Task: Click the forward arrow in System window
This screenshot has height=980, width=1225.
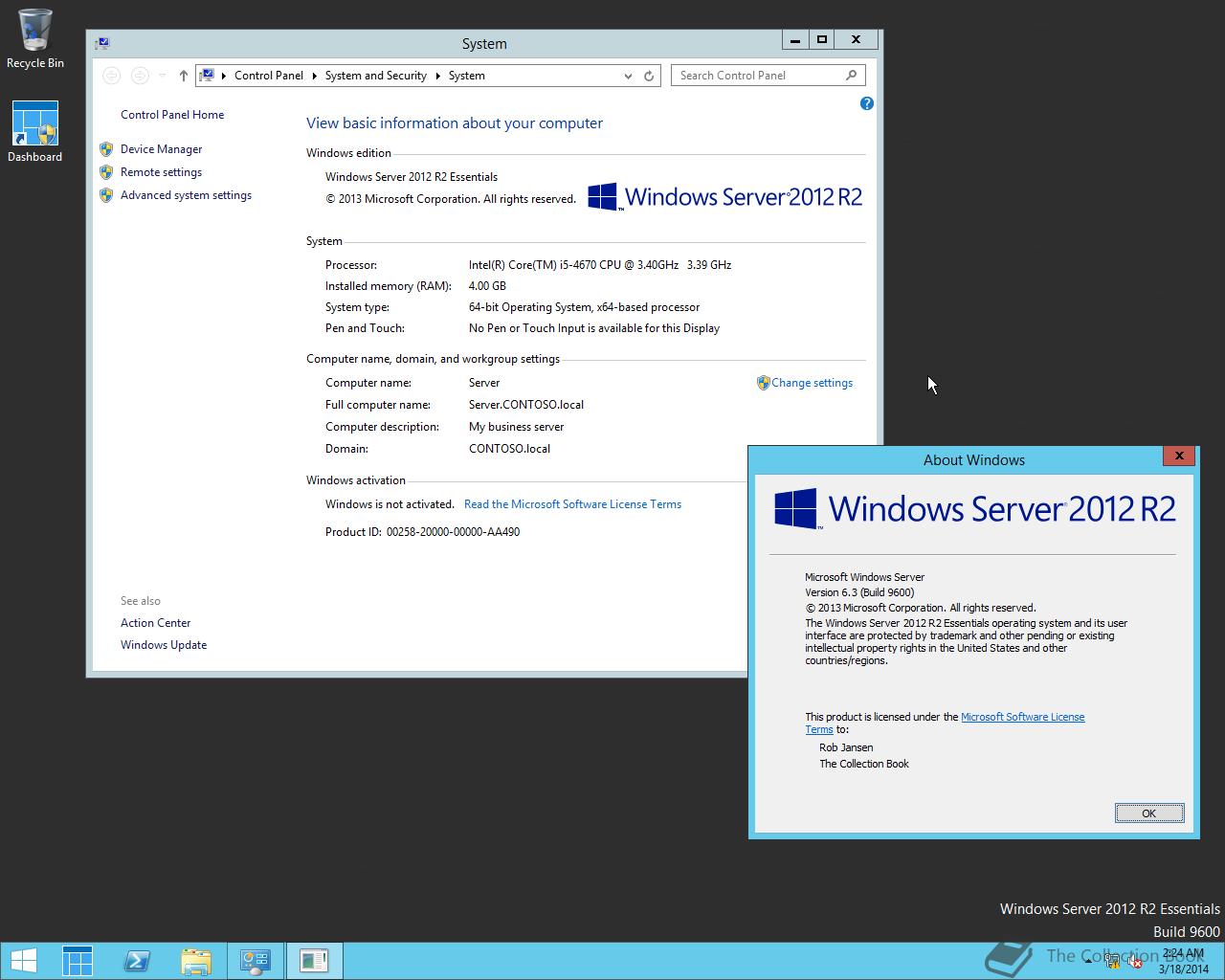Action: point(140,76)
